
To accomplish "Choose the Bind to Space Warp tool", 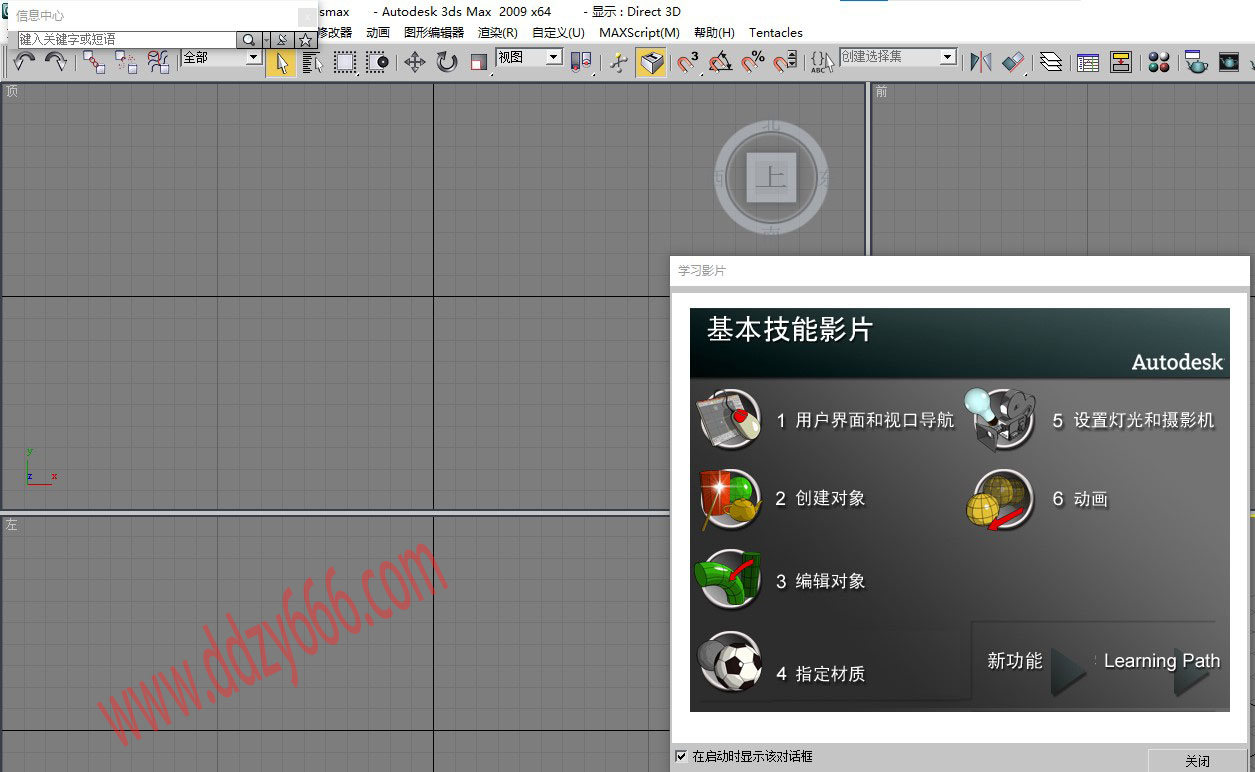I will 158,62.
